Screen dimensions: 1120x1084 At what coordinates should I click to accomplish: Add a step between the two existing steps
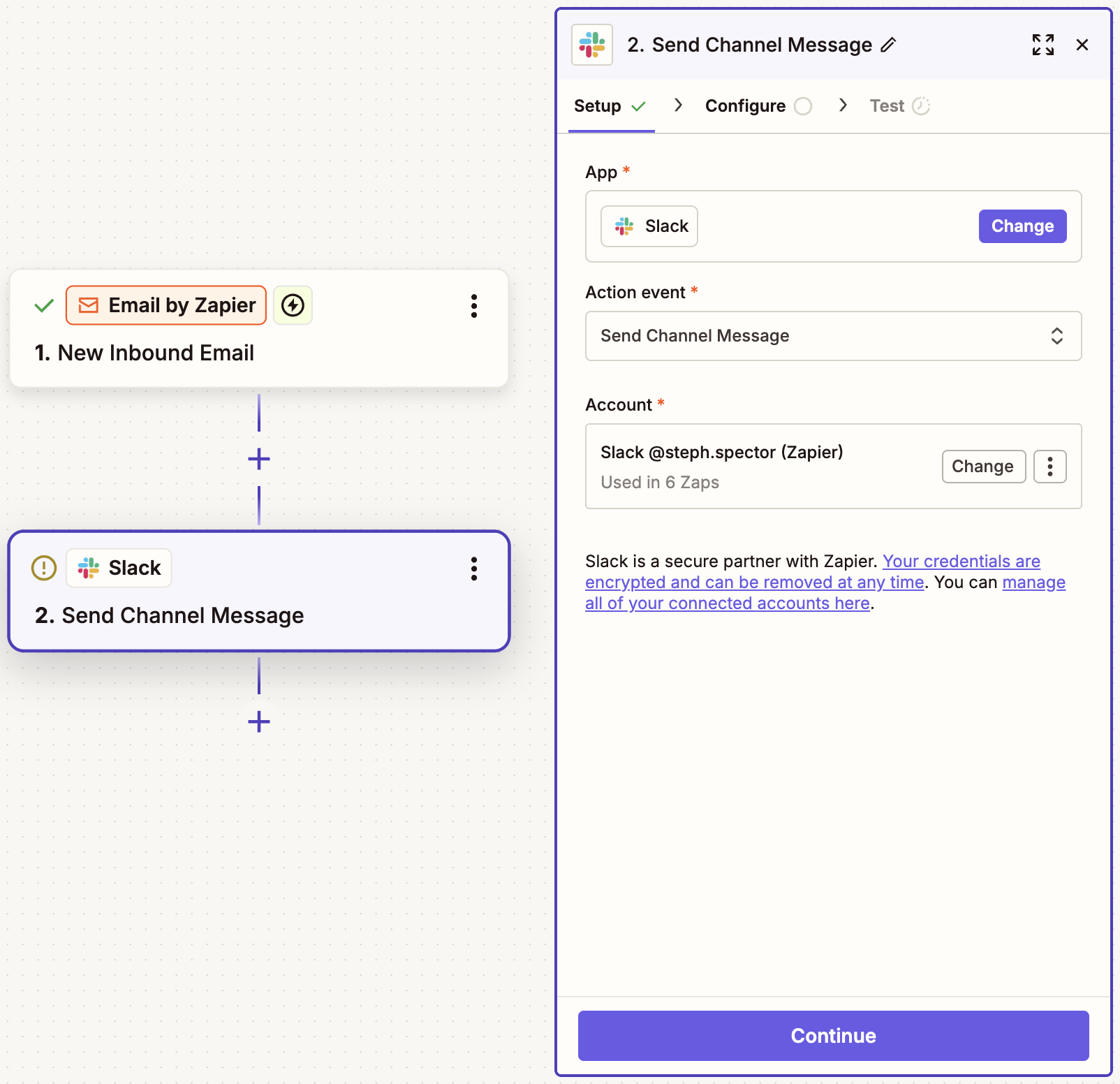click(x=258, y=458)
